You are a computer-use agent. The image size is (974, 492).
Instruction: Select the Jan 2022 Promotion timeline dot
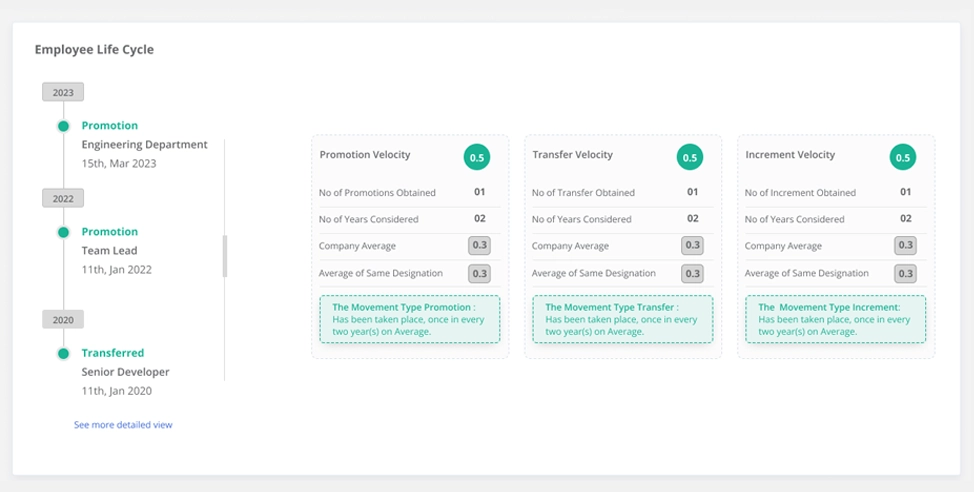pyautogui.click(x=63, y=232)
